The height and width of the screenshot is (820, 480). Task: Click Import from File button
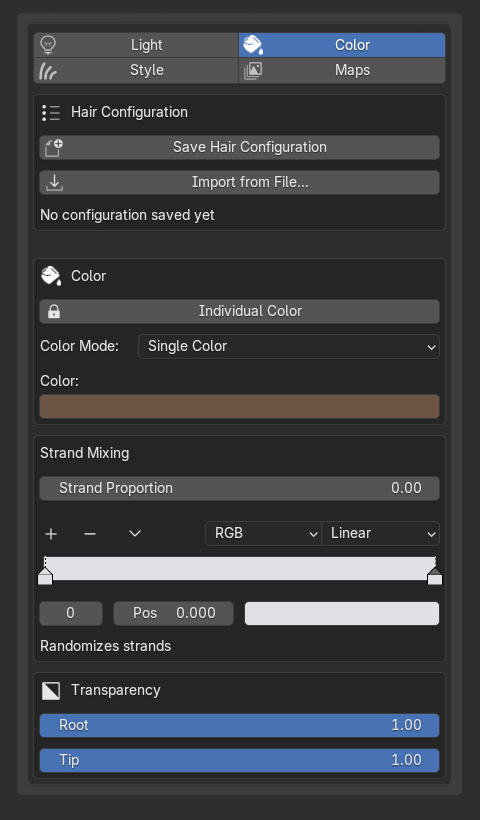coord(239,183)
